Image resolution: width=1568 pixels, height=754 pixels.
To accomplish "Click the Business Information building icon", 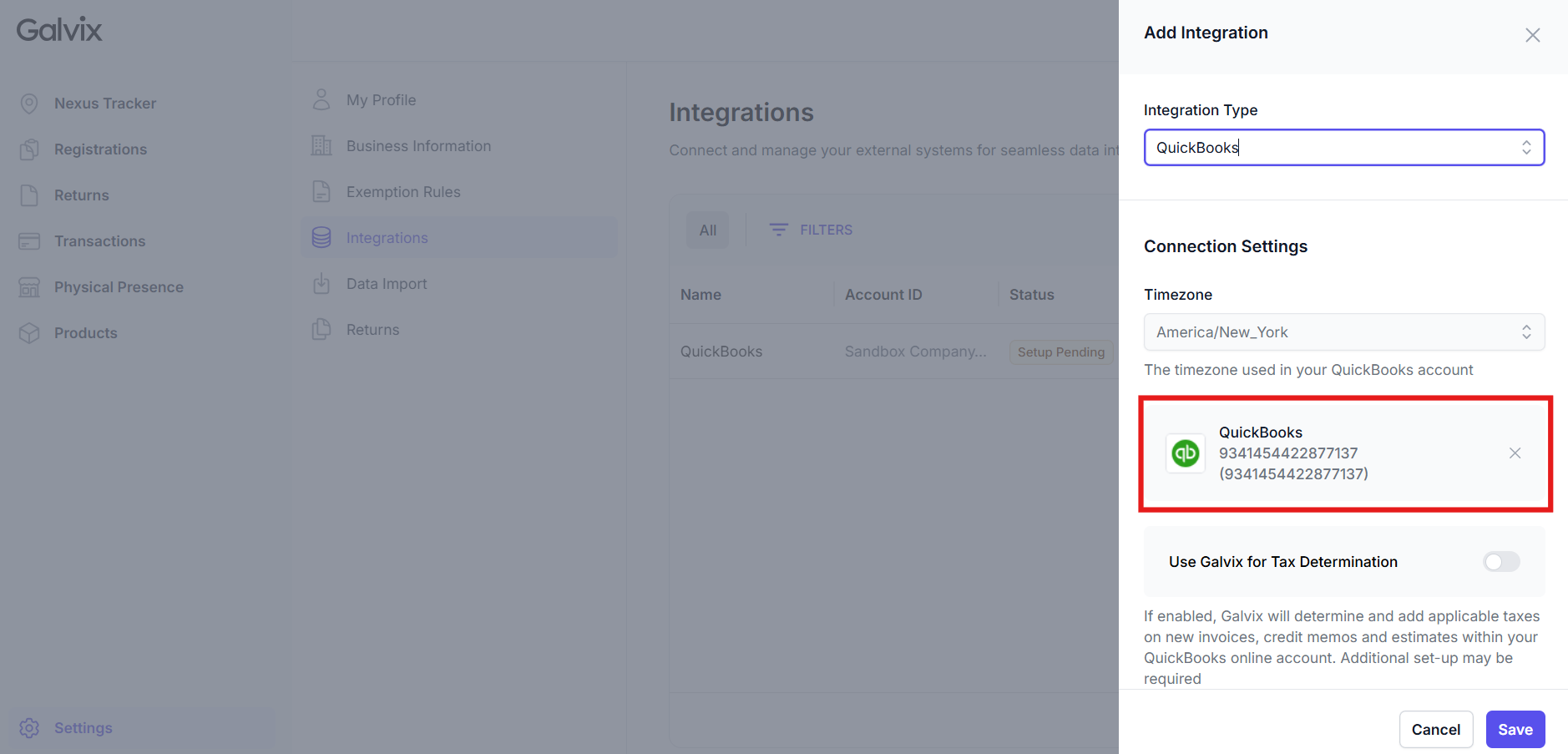I will [321, 146].
